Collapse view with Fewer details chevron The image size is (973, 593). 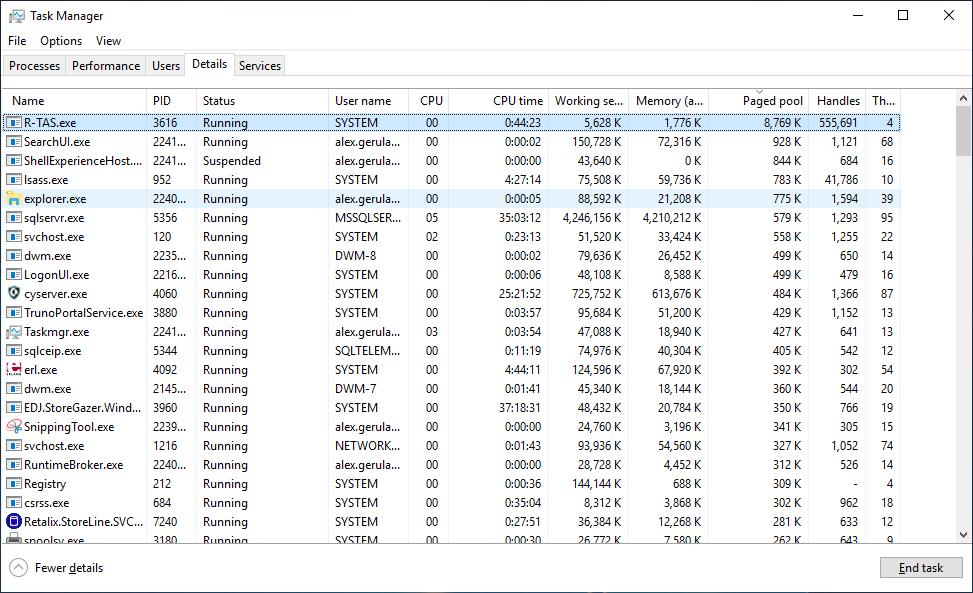[19, 568]
